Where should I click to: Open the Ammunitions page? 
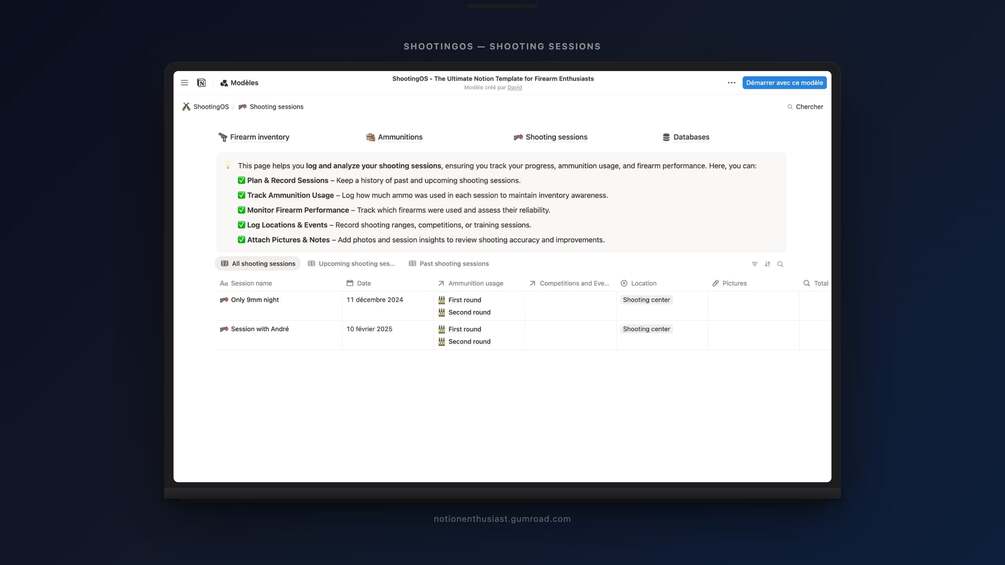(394, 137)
